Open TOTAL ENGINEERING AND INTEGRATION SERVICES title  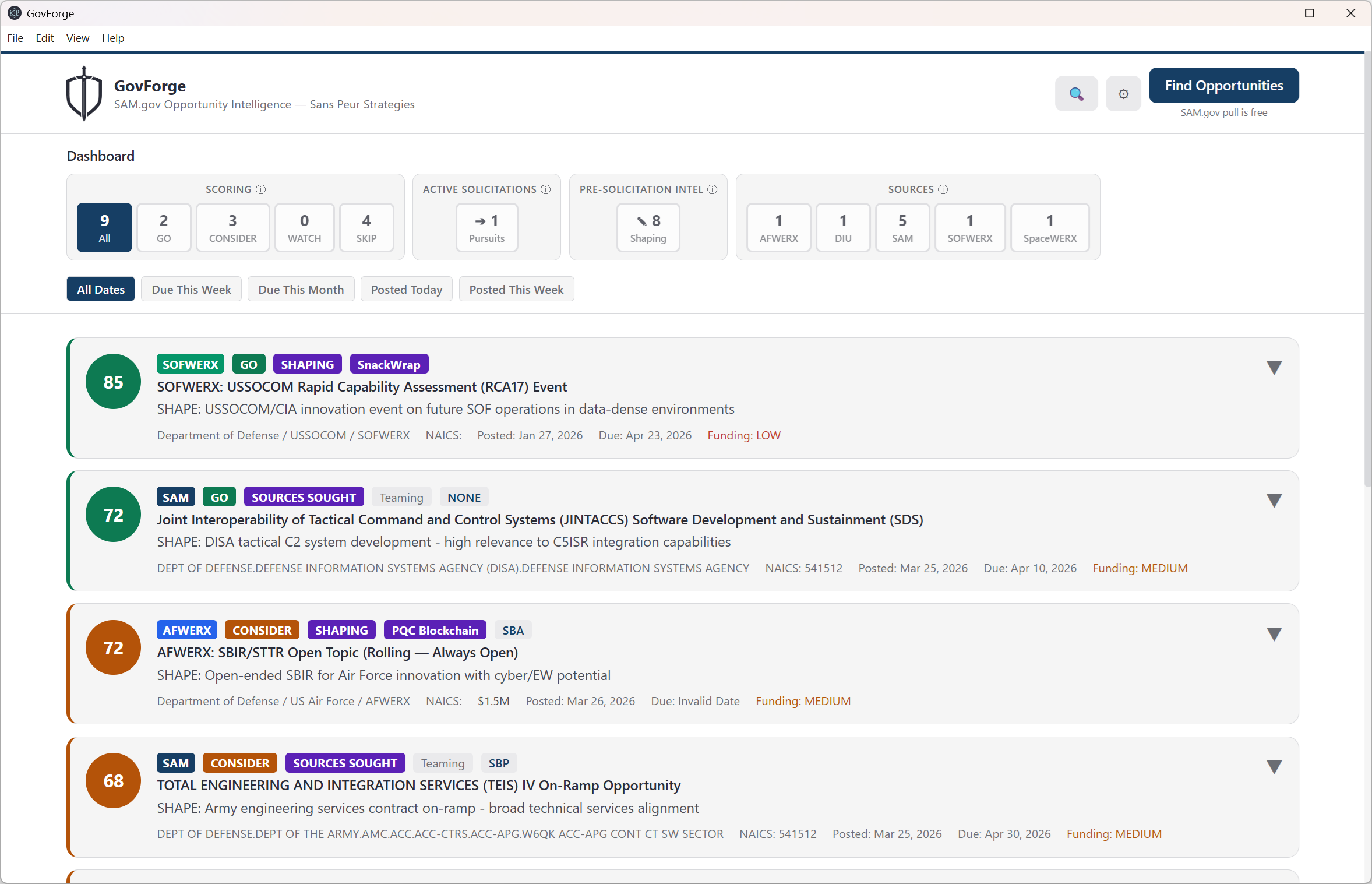coord(418,785)
